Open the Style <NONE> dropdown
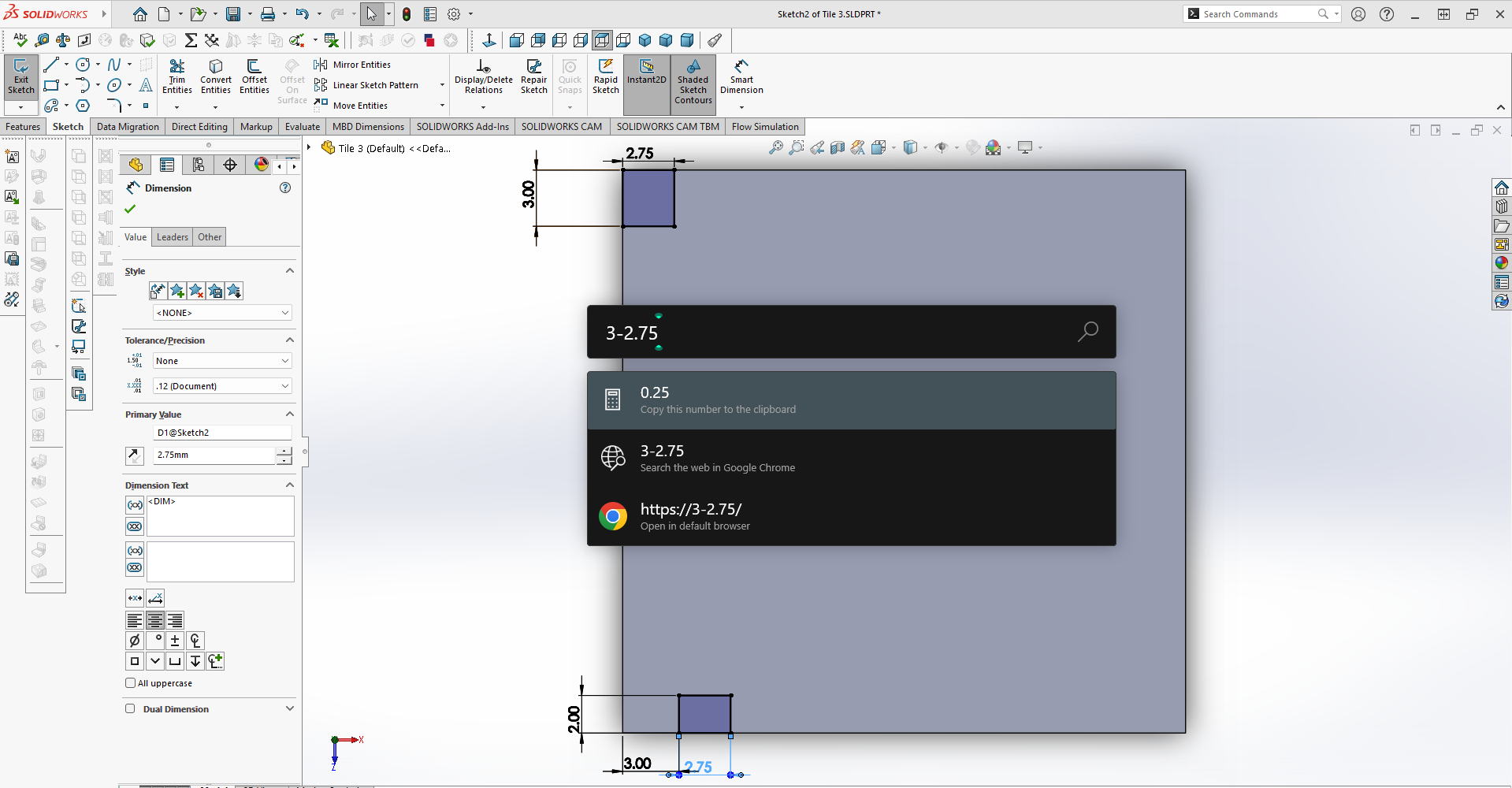This screenshot has height=788, width=1512. [x=222, y=313]
